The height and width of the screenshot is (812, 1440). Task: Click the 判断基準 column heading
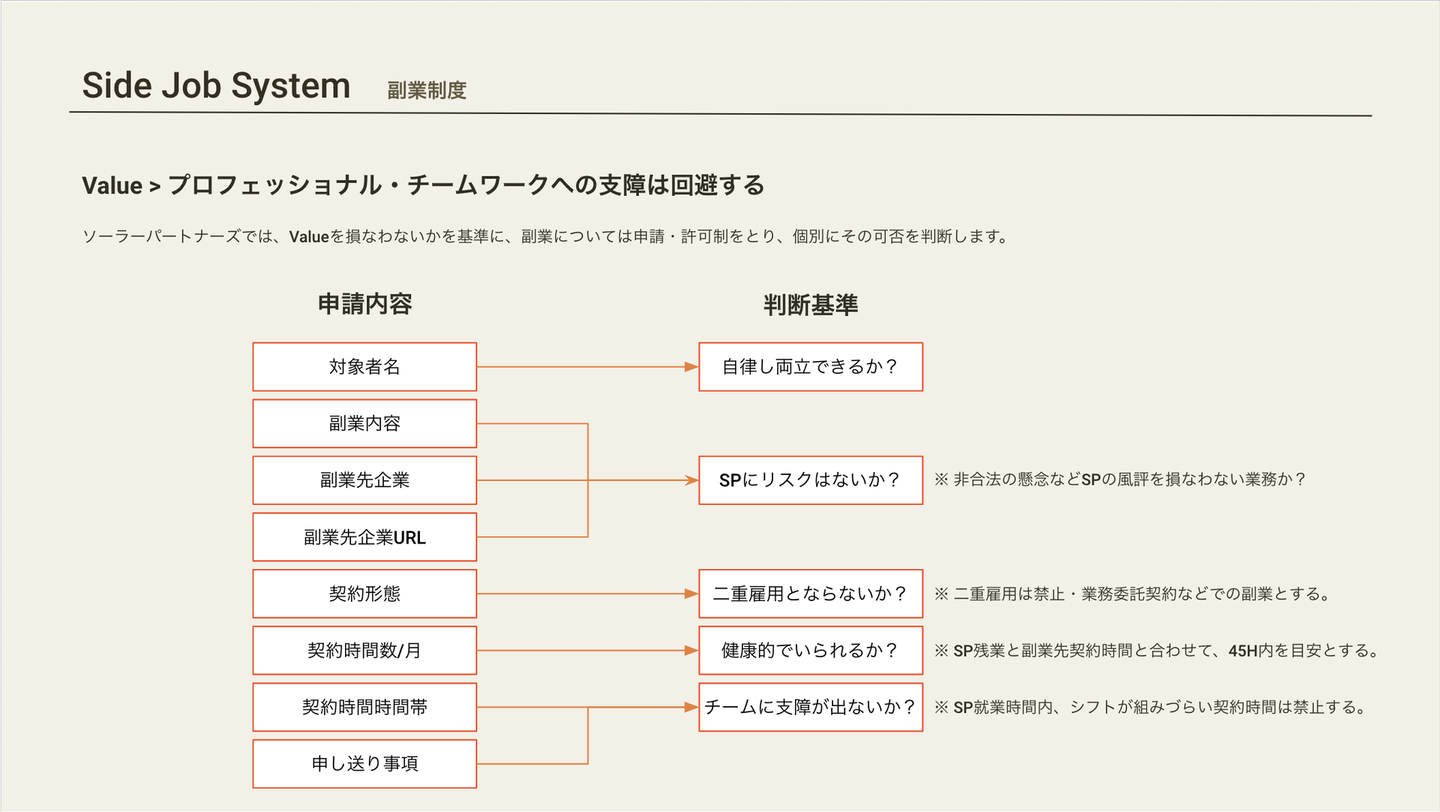(810, 306)
